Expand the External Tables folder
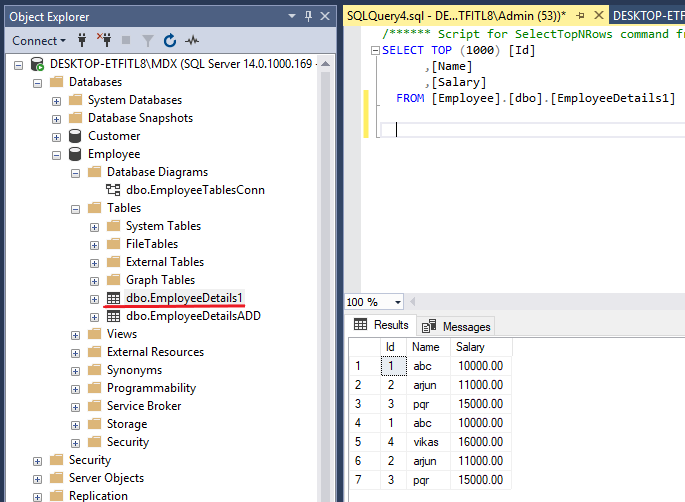 coord(94,263)
